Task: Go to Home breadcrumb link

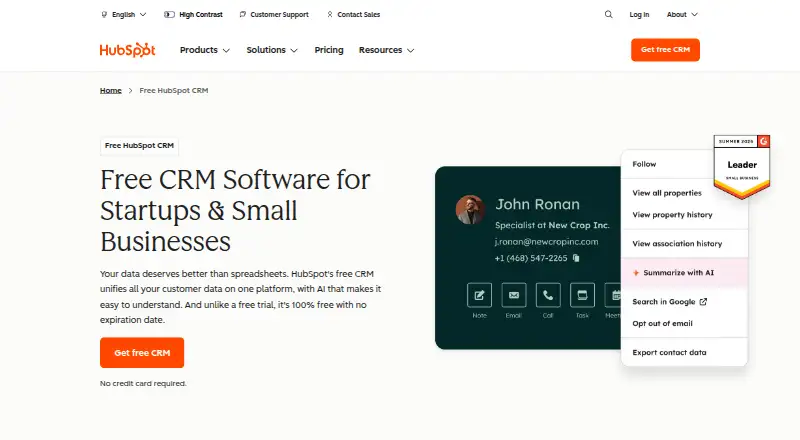Action: coord(111,90)
